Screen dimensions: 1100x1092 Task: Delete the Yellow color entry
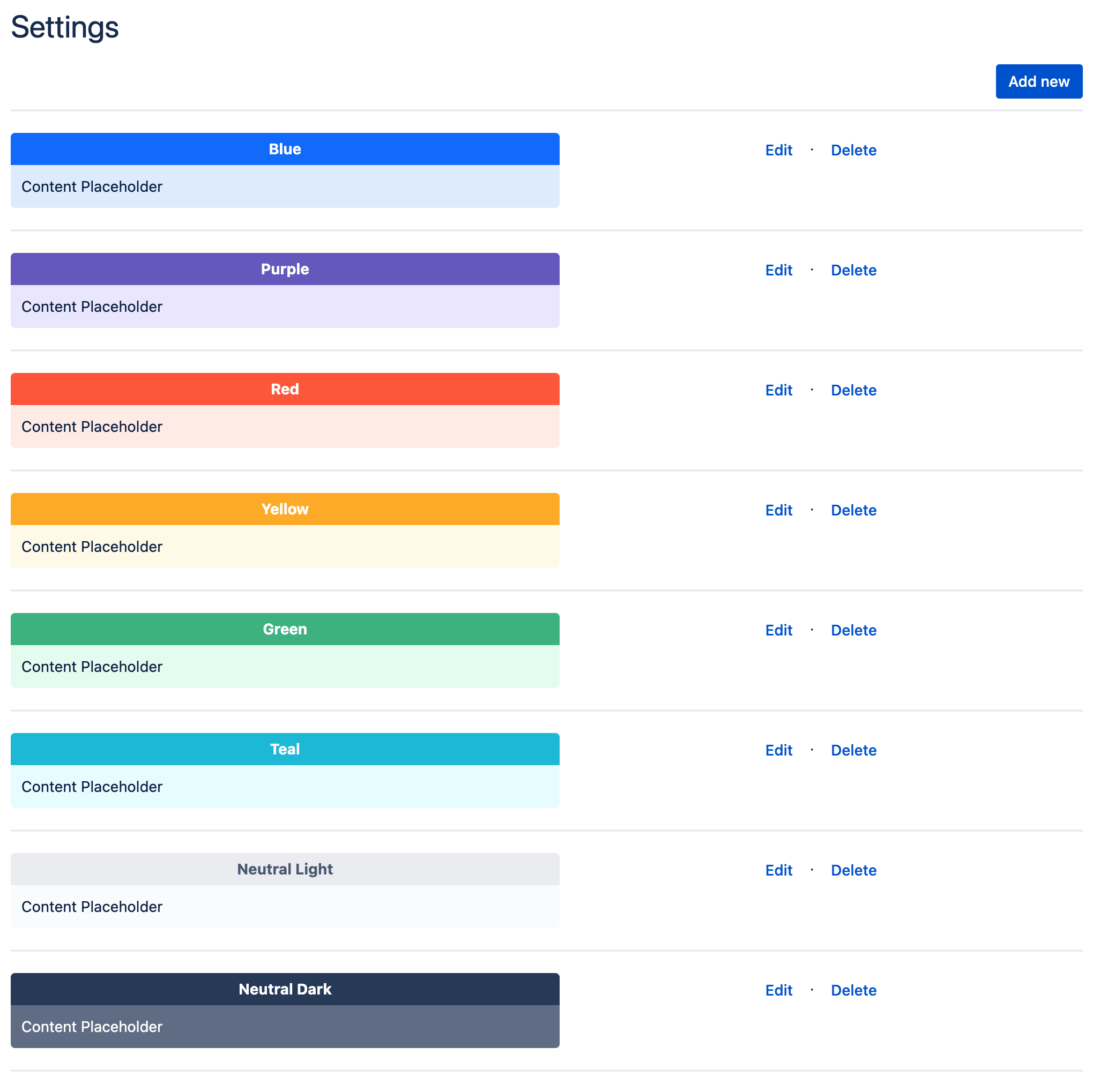(853, 510)
